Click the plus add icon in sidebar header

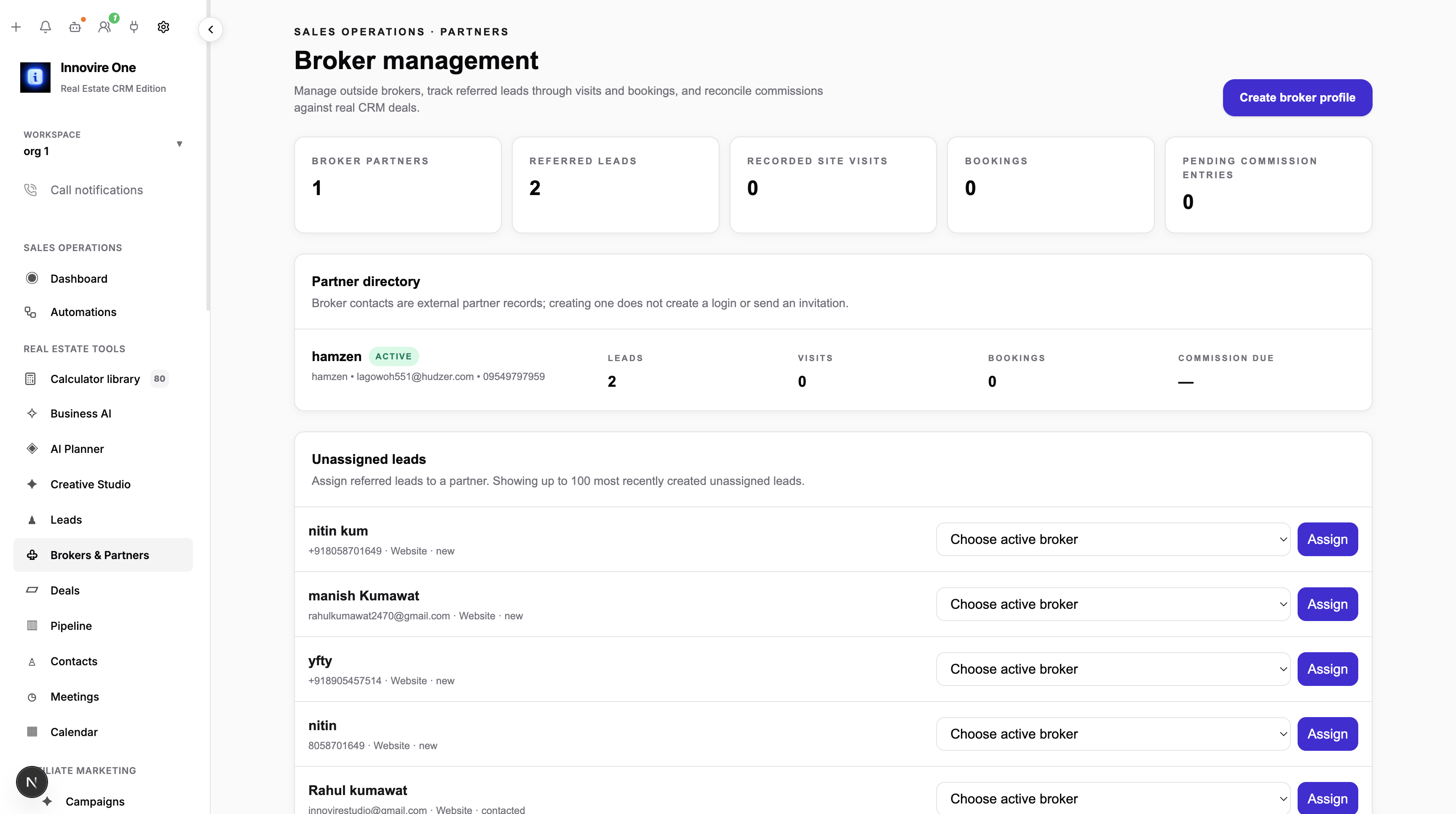coord(16,27)
